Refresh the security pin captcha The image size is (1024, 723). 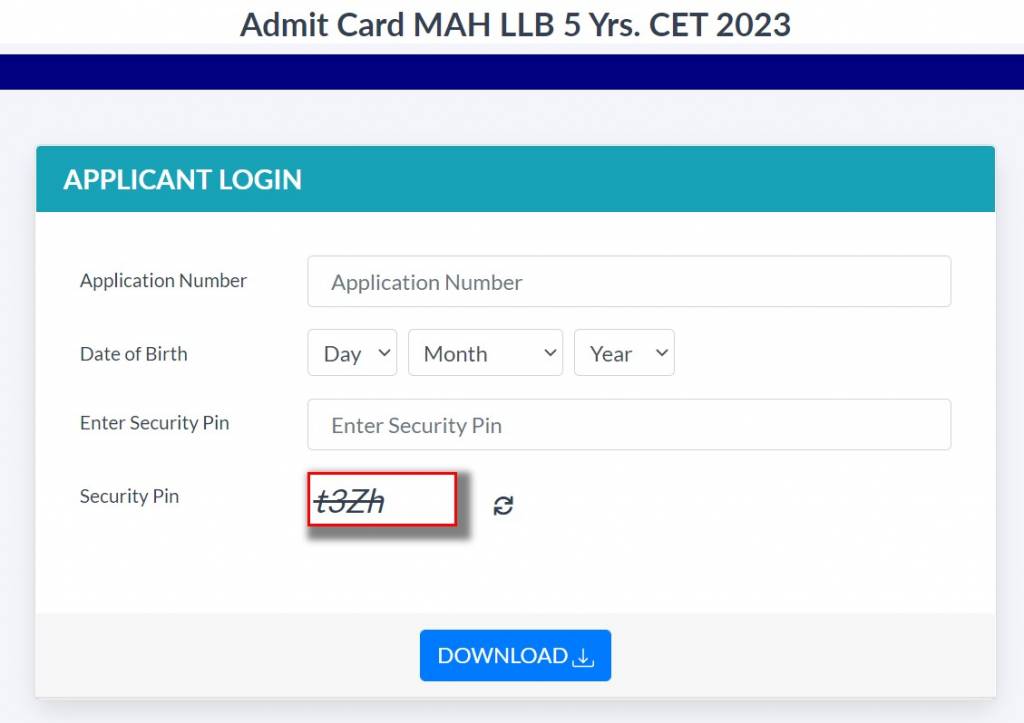tap(503, 505)
